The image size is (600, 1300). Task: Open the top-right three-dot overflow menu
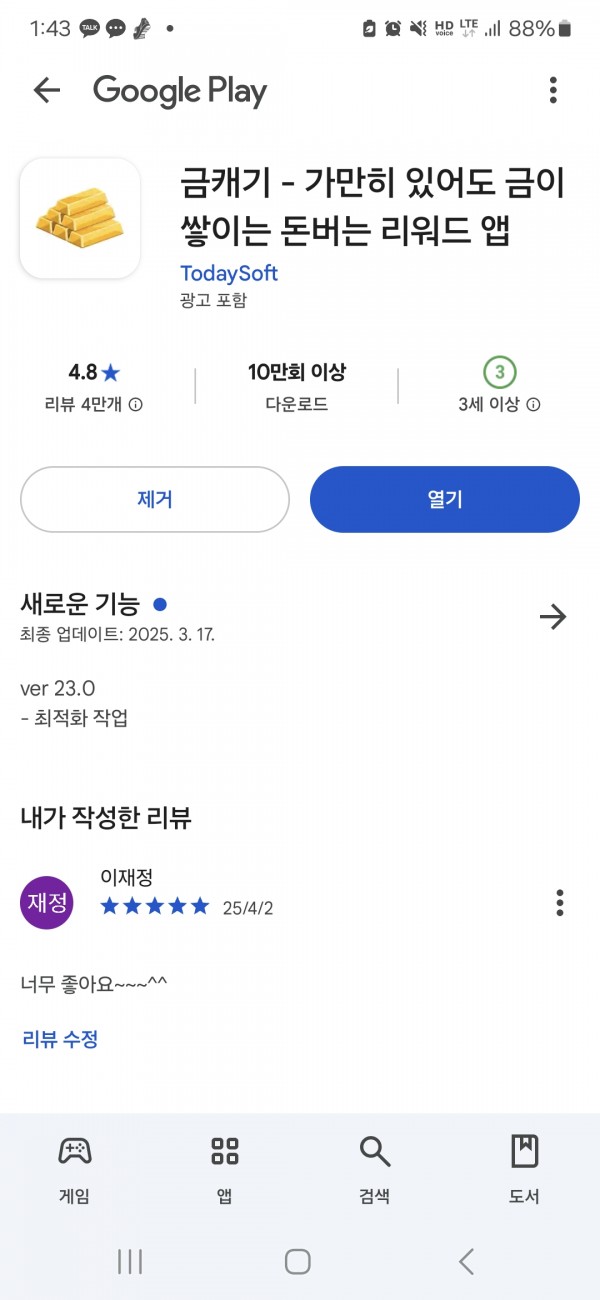pos(553,91)
